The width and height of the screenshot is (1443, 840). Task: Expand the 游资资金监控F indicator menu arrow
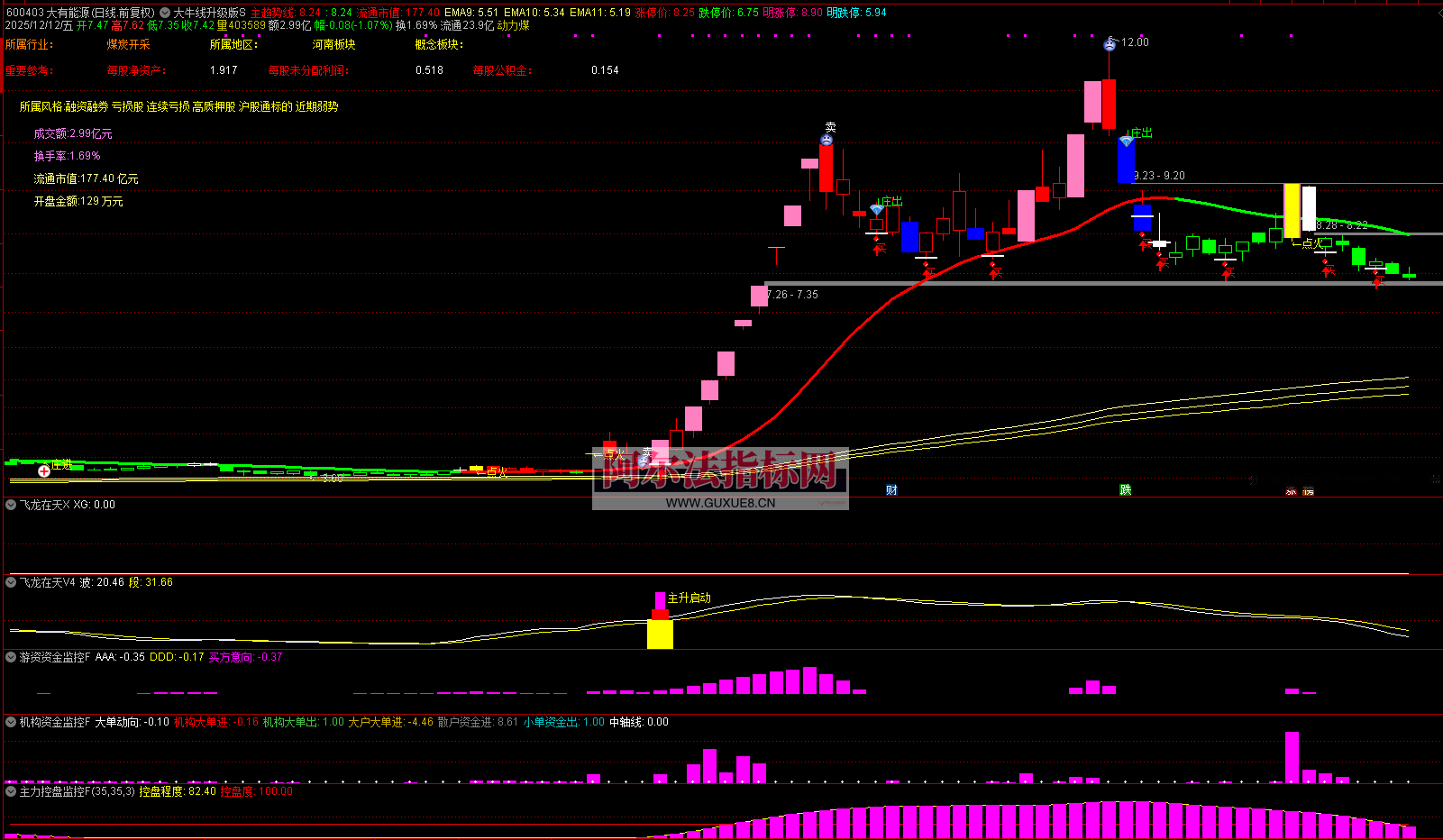[x=12, y=658]
